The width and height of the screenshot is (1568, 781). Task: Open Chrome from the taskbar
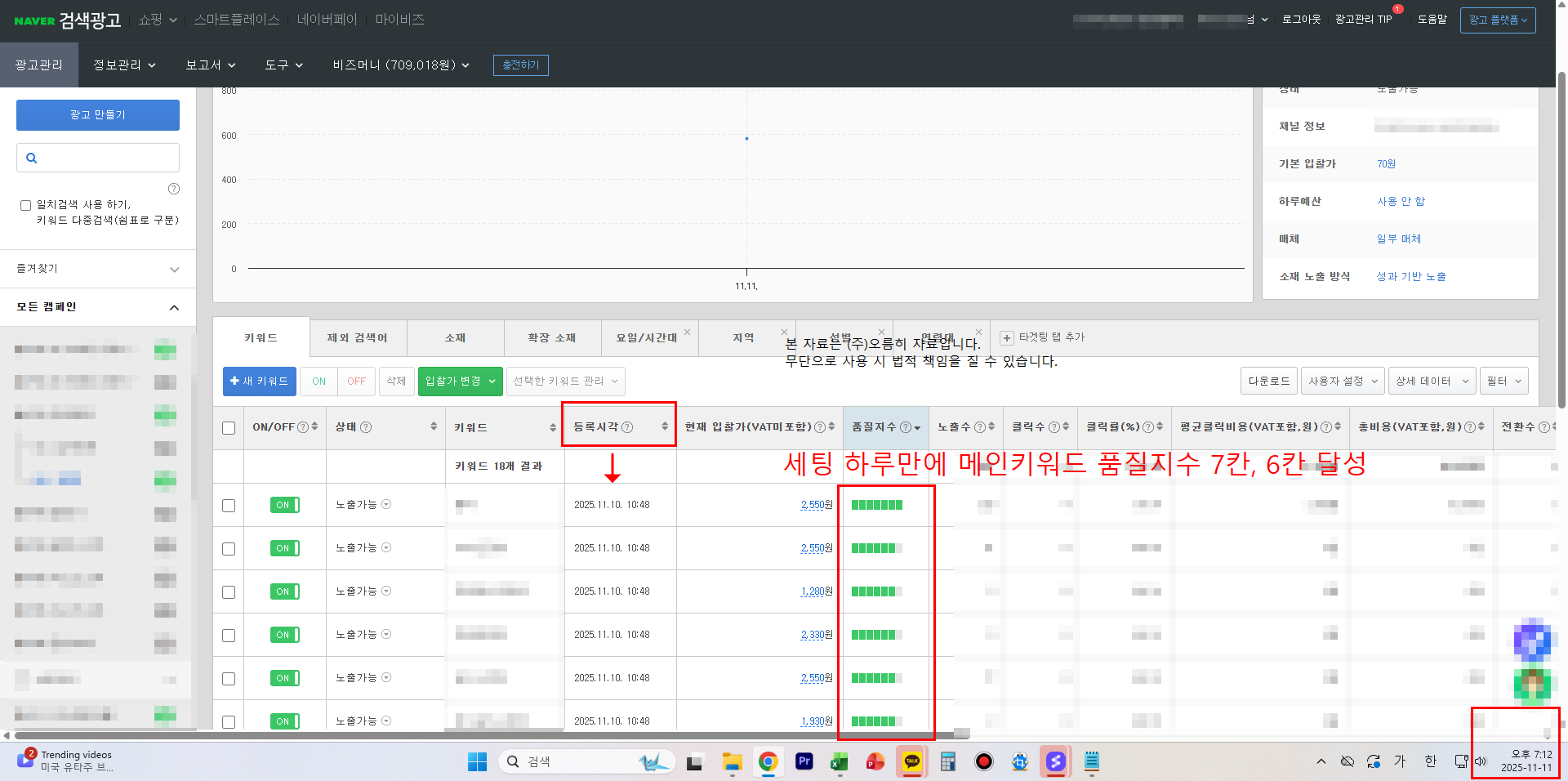tap(768, 762)
